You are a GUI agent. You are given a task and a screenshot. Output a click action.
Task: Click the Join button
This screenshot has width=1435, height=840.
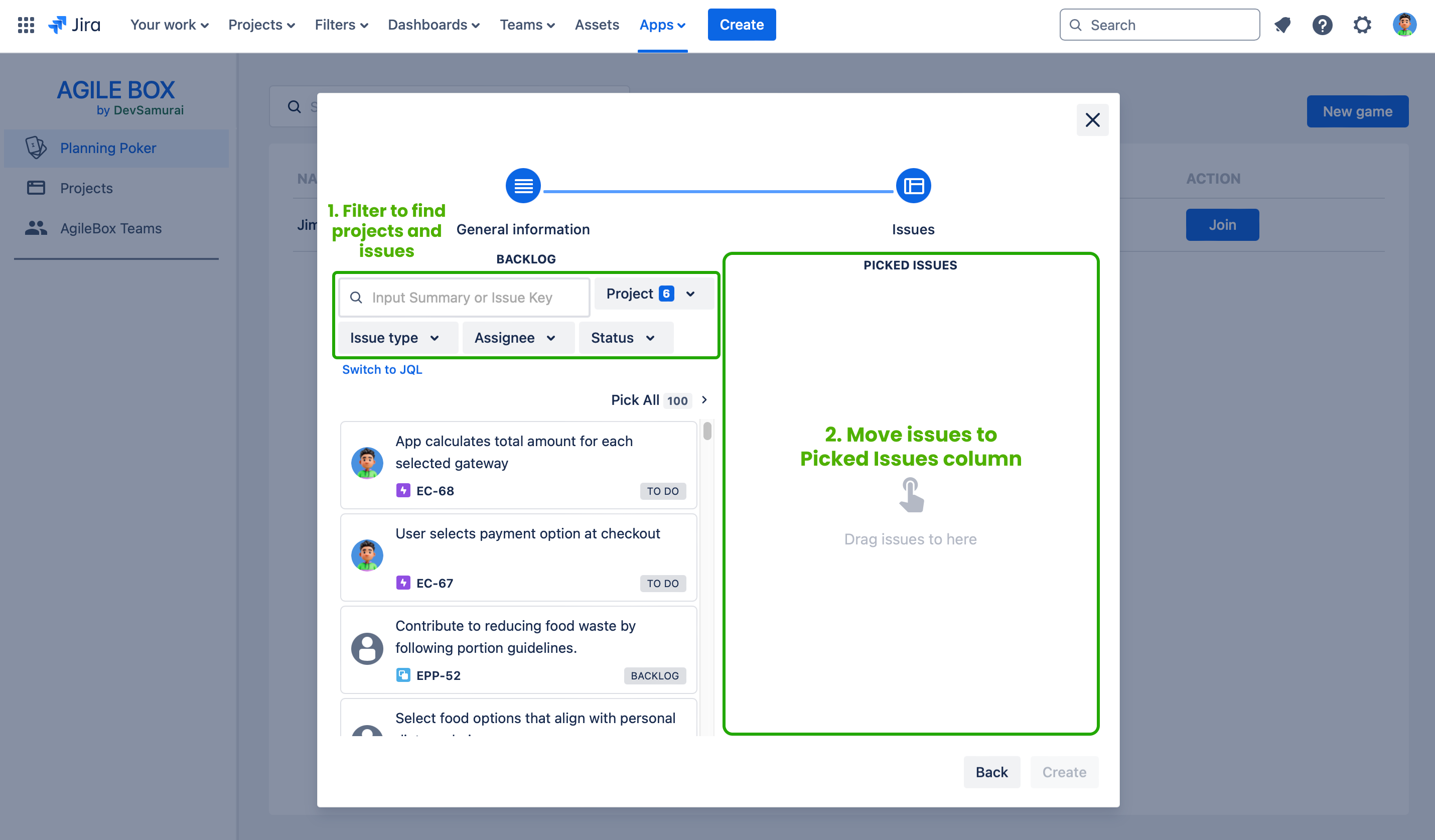coord(1222,224)
